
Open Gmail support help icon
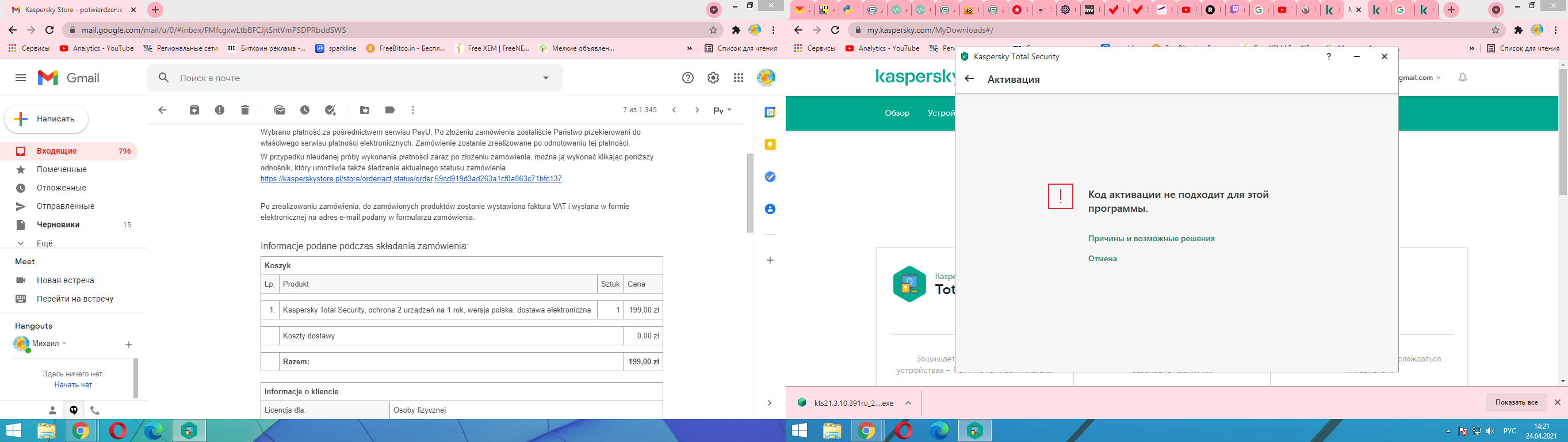tap(688, 78)
